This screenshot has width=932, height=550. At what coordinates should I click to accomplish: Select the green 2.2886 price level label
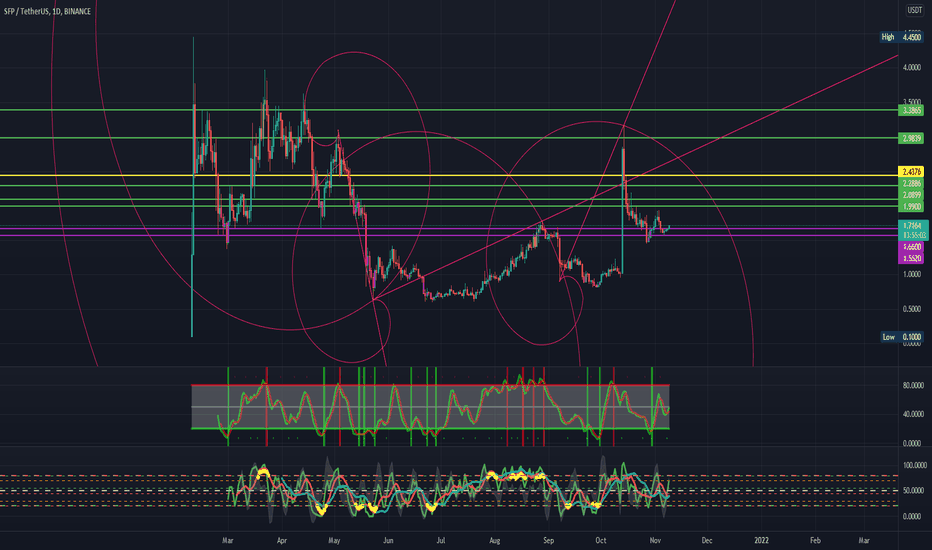911,184
